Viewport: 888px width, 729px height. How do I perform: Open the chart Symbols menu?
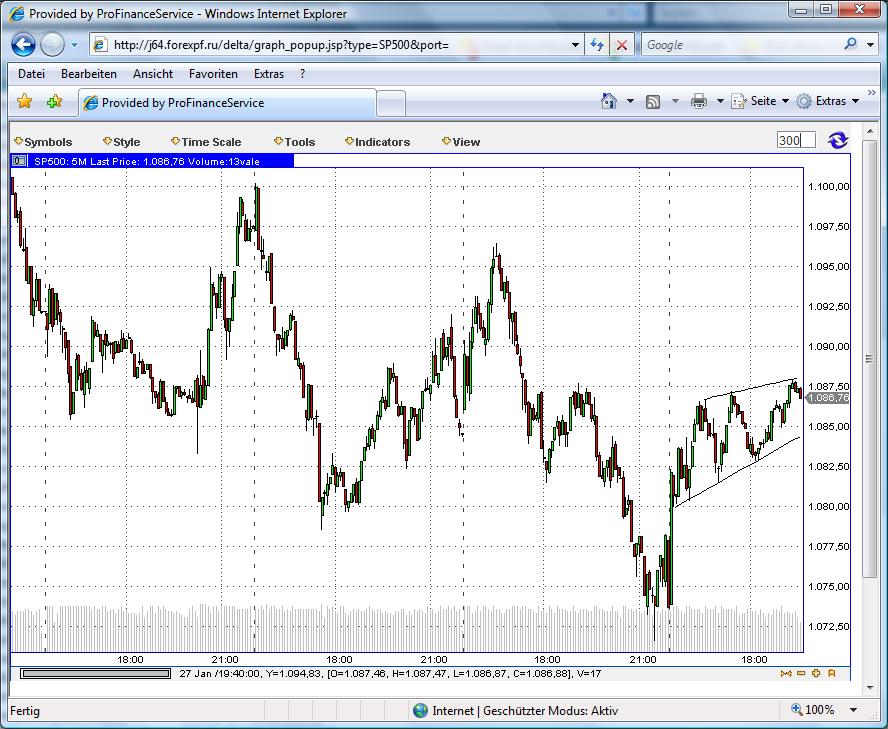43,142
